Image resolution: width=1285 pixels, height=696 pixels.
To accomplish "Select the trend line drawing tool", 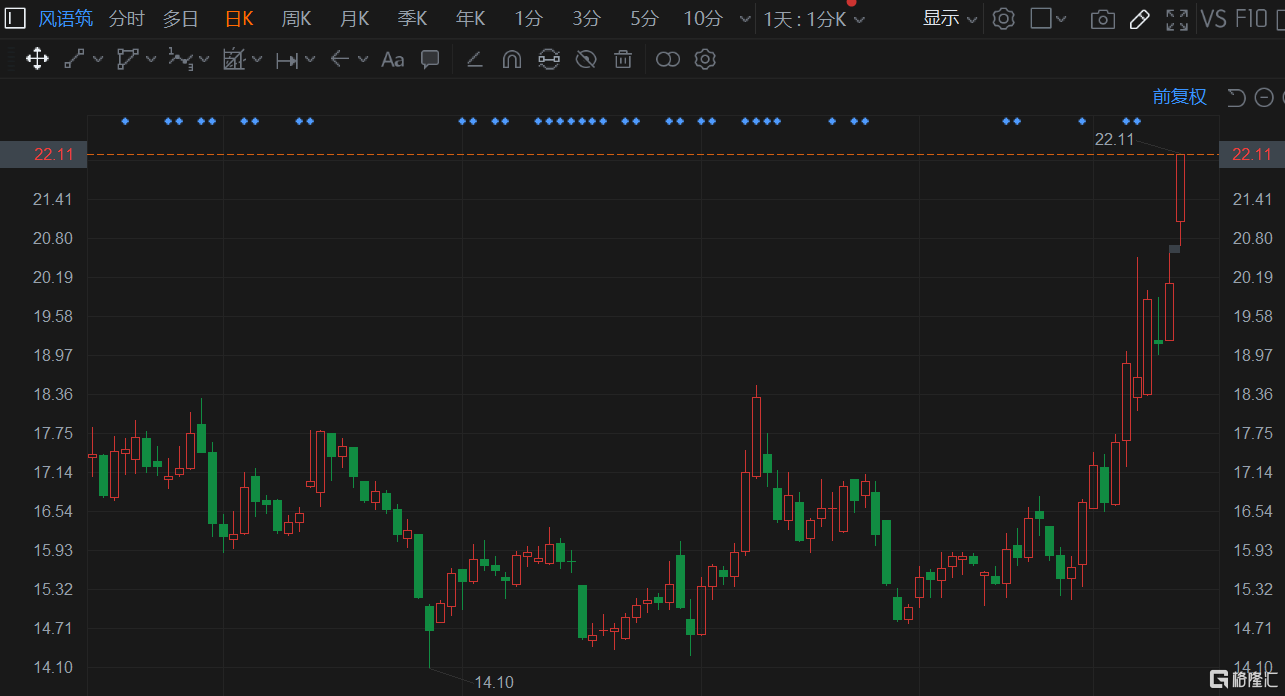I will pos(74,59).
